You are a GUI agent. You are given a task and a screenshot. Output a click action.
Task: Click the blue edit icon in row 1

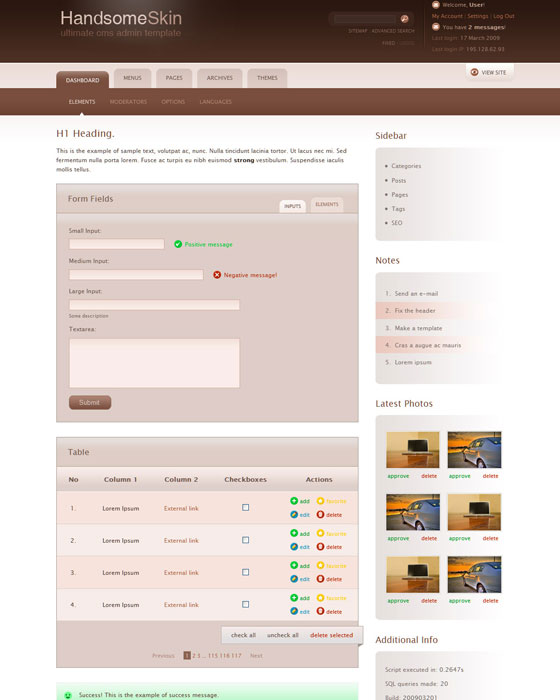point(294,514)
